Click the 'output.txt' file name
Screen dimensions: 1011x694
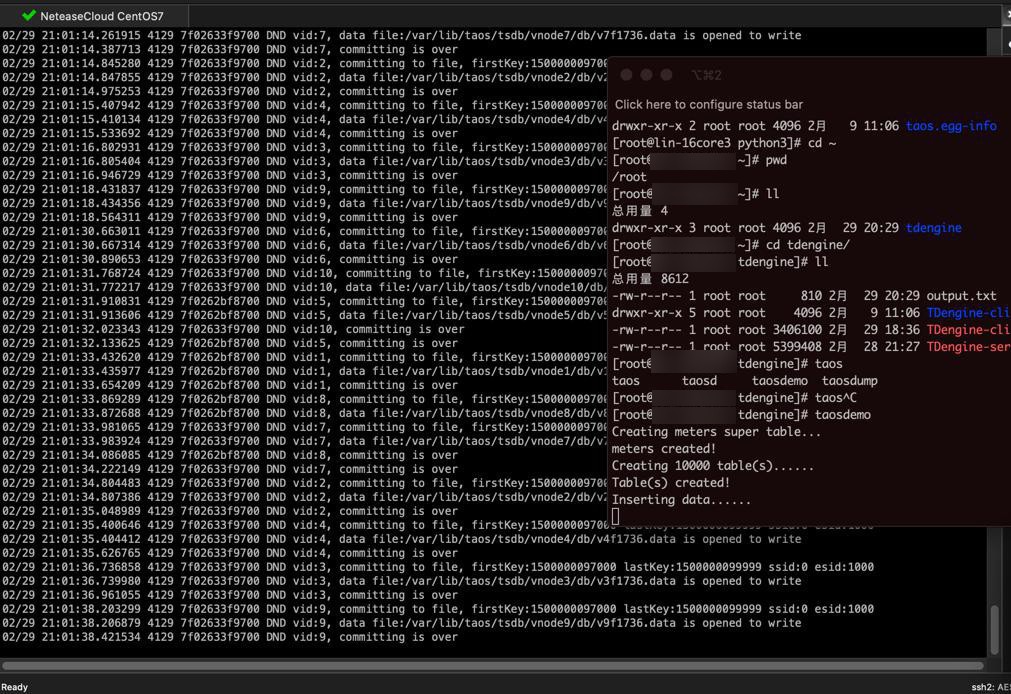tap(961, 296)
